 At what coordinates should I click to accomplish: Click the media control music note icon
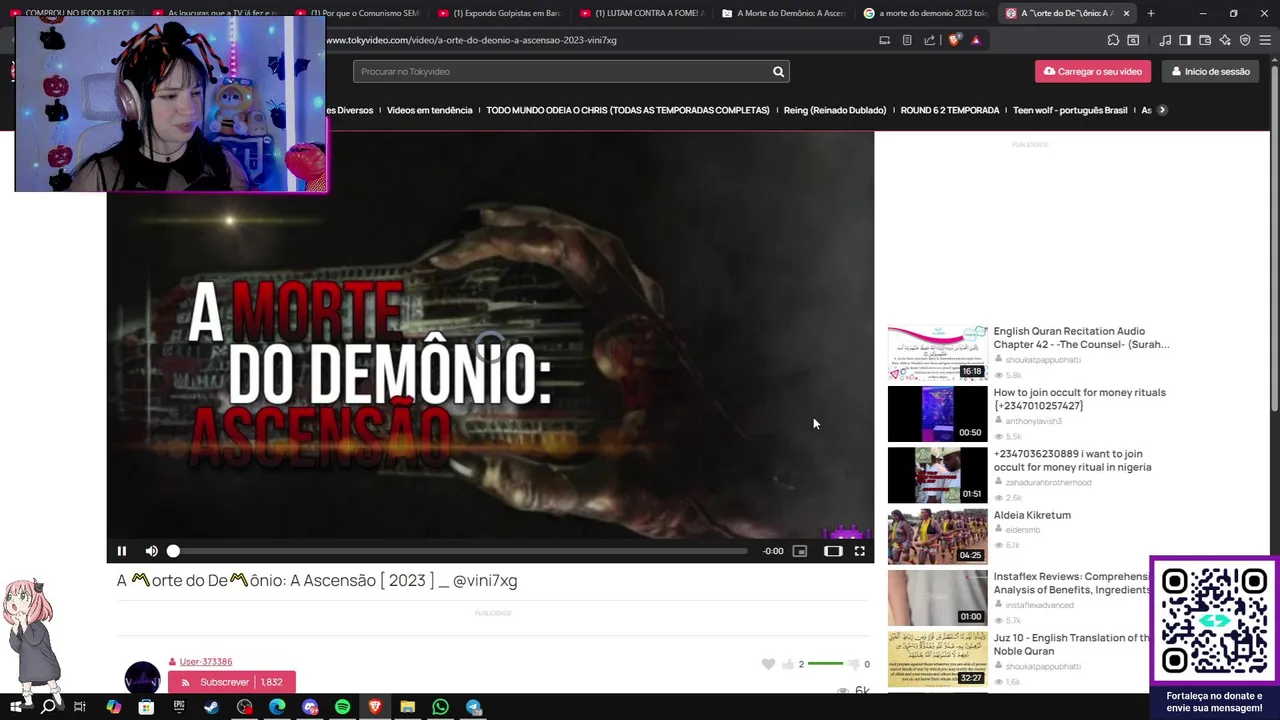click(x=1165, y=40)
